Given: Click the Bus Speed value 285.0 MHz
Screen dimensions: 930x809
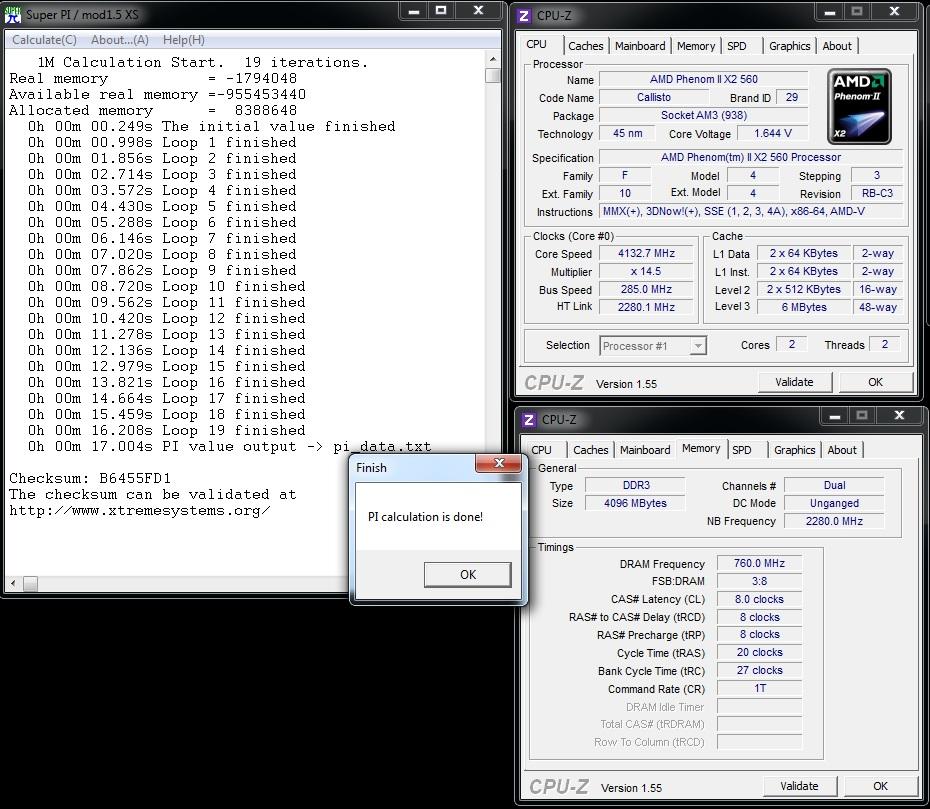Looking at the screenshot, I should (x=646, y=289).
